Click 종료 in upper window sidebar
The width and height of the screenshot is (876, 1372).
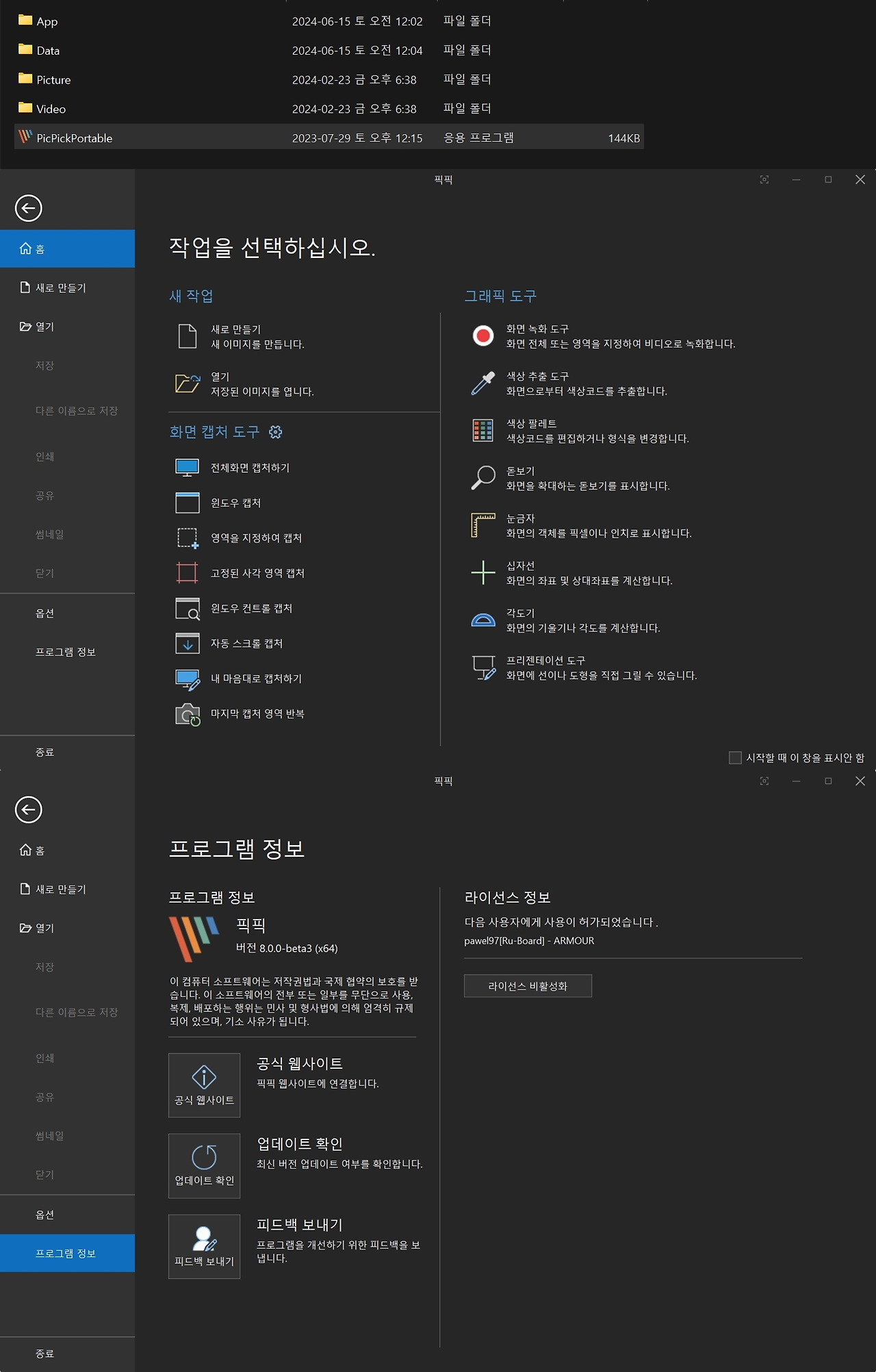pyautogui.click(x=67, y=752)
